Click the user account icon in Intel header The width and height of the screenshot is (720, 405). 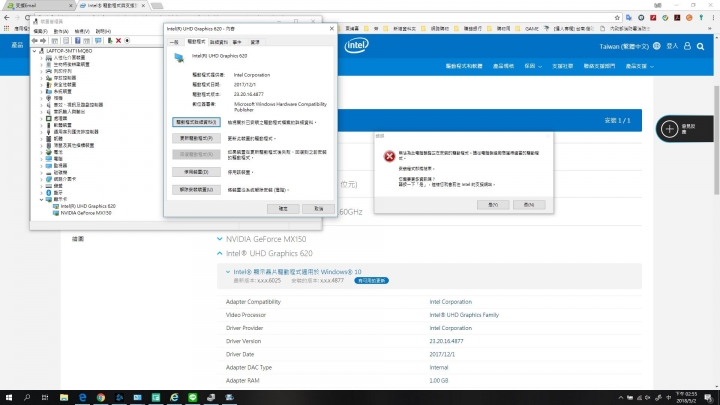pyautogui.click(x=687, y=46)
